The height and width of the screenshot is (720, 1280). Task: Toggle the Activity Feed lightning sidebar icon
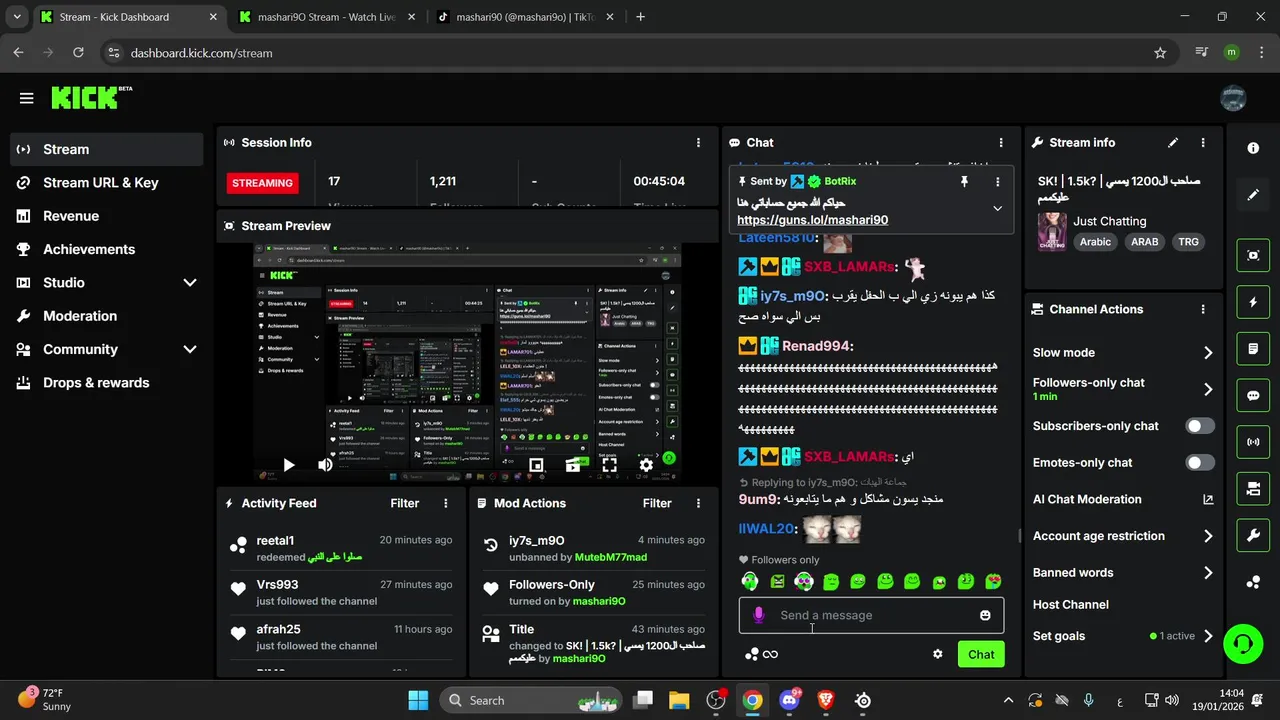pos(1253,302)
